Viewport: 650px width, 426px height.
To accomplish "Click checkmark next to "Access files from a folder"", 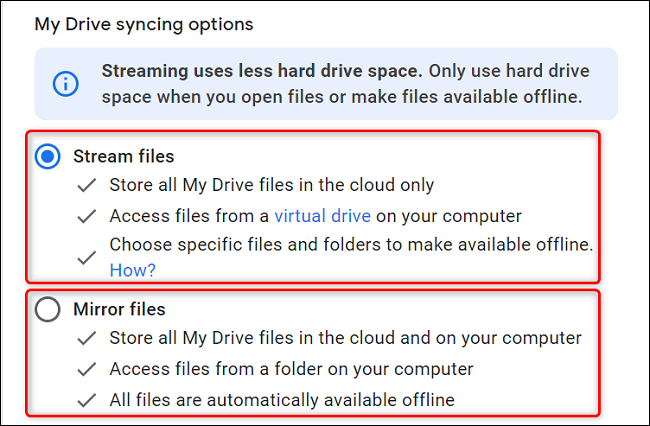I will coord(88,370).
